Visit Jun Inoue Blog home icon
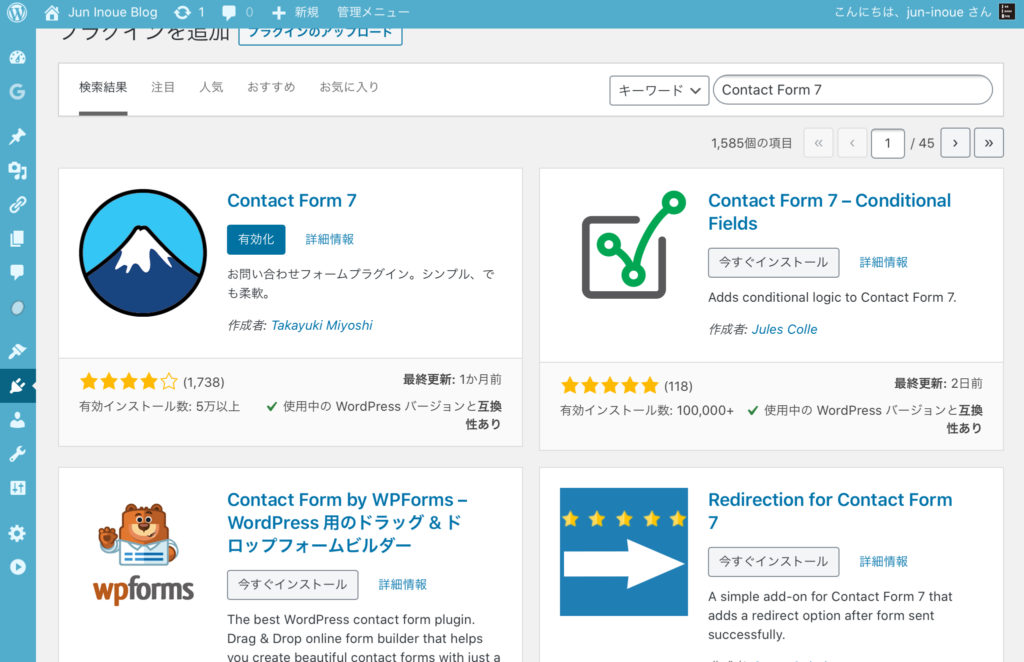1024x662 pixels. [52, 12]
